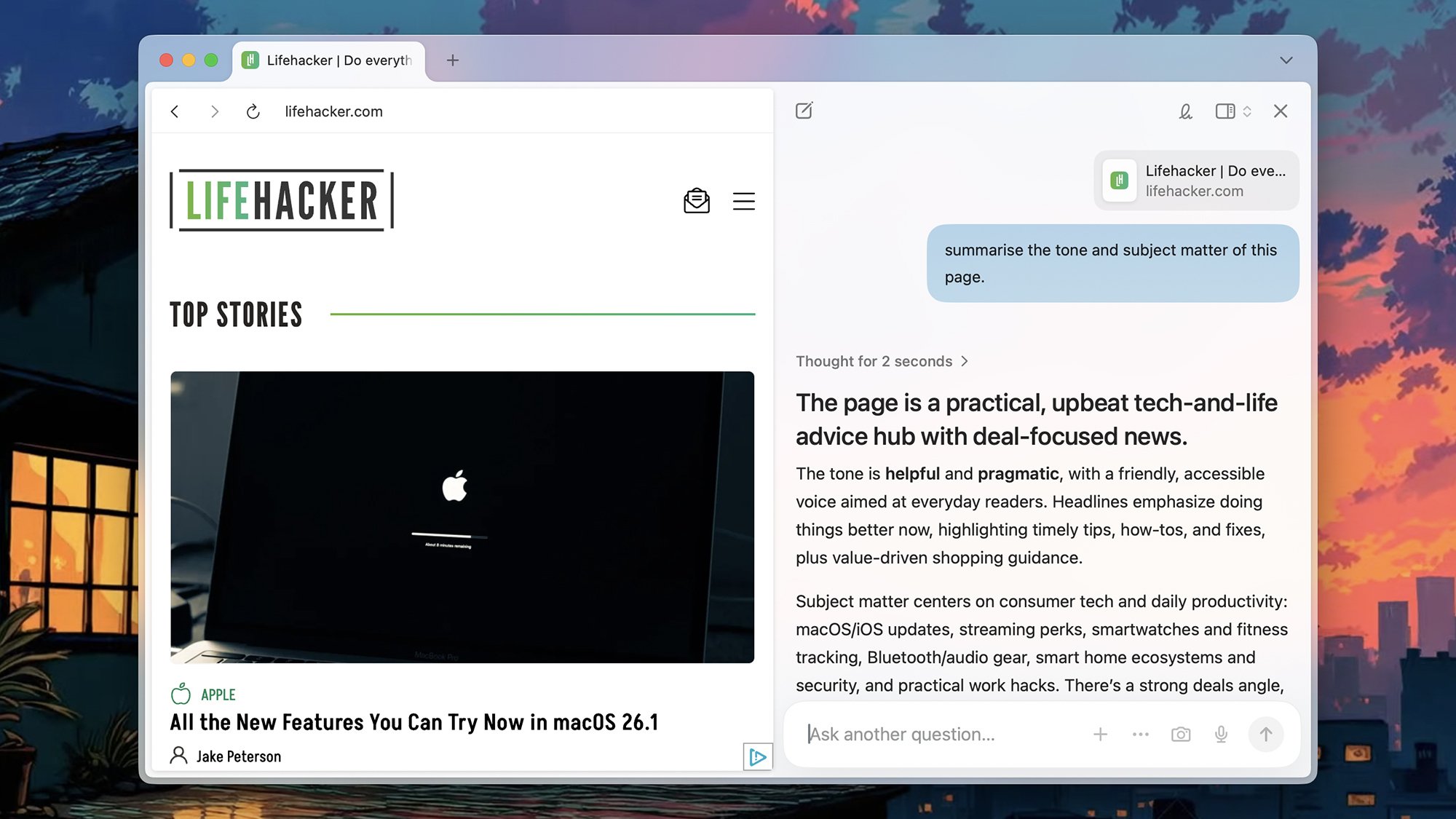This screenshot has height=819, width=1456.
Task: Click the Lifehacker favicon in the tab
Action: click(x=250, y=60)
